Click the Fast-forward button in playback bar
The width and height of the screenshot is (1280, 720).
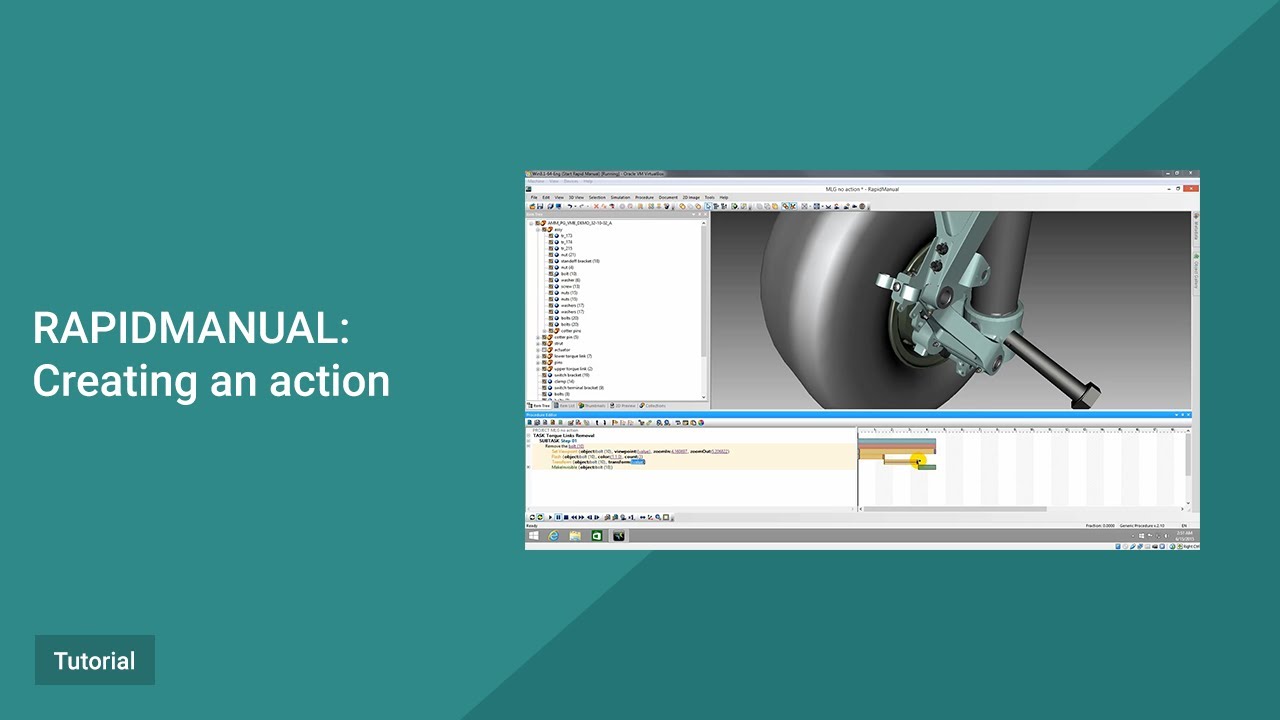582,517
